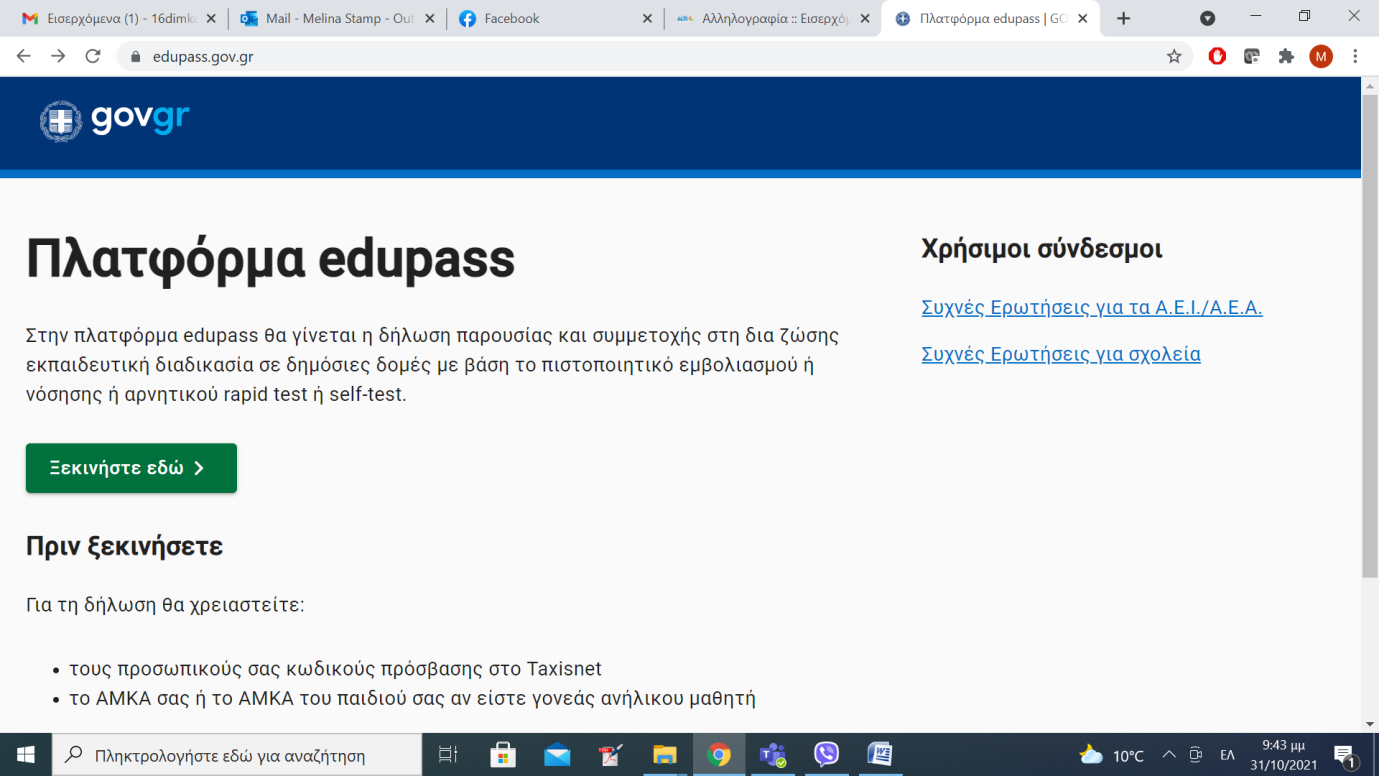The width and height of the screenshot is (1379, 776).
Task: Select the Πλατφόρμα edupass tab
Action: pyautogui.click(x=990, y=19)
